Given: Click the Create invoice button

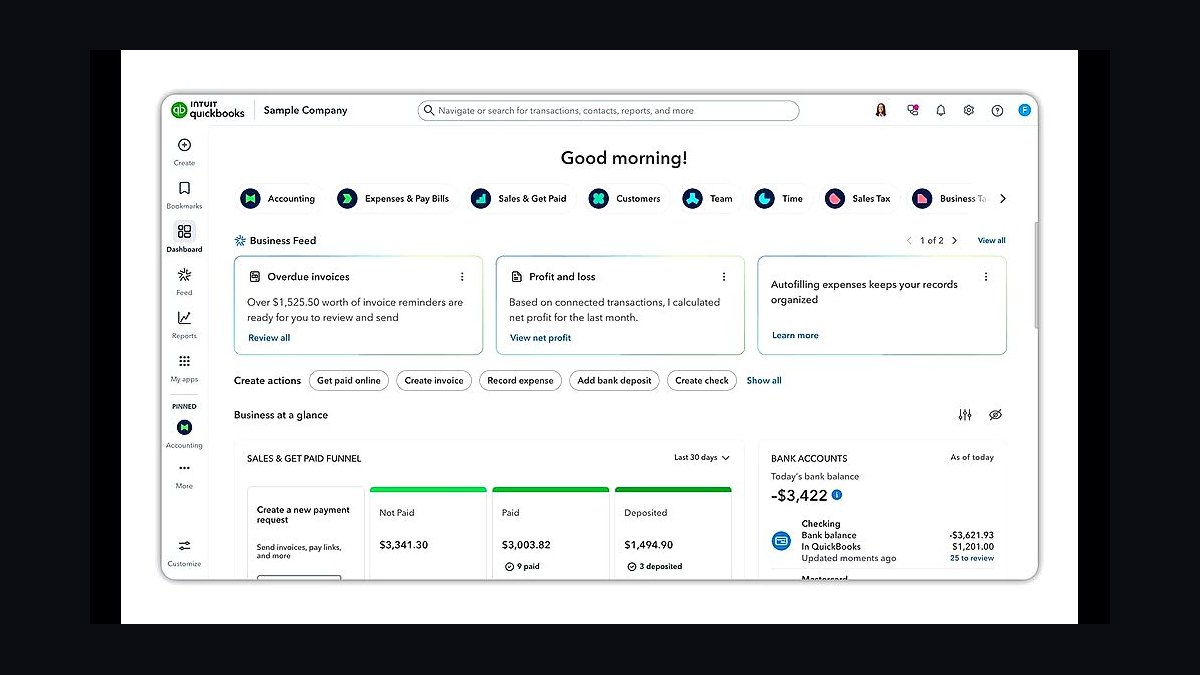Looking at the screenshot, I should tap(434, 380).
